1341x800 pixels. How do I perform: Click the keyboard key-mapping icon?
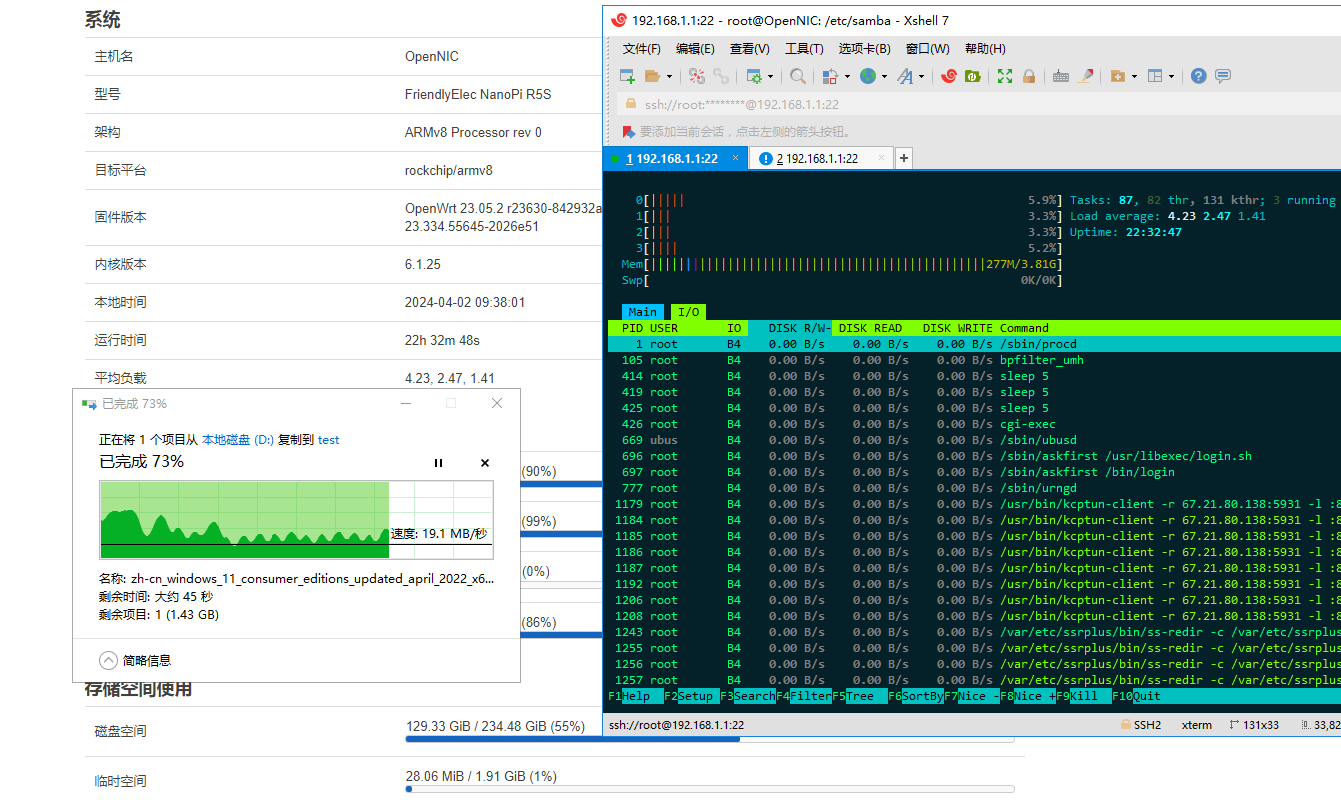pyautogui.click(x=1061, y=76)
